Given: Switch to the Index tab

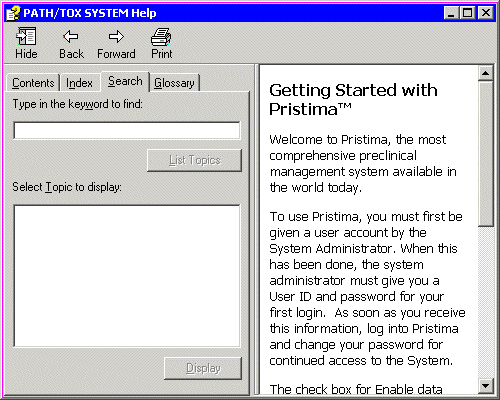Looking at the screenshot, I should (79, 83).
